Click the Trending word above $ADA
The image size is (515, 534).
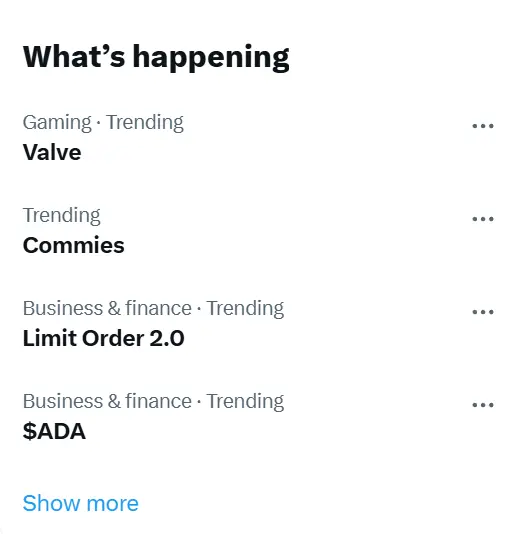coord(245,402)
